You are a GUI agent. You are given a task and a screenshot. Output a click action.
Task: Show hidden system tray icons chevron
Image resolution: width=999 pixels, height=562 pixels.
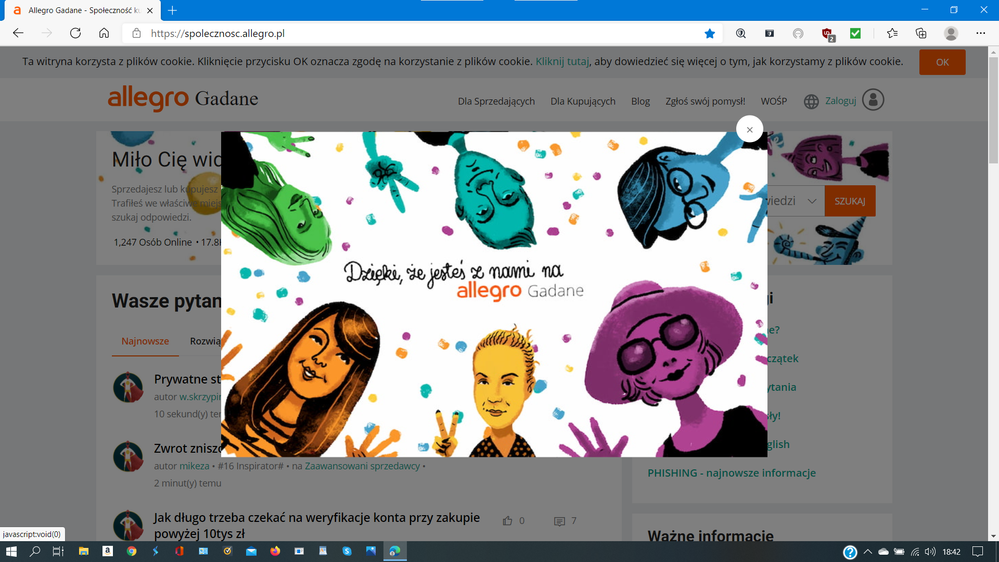point(868,551)
